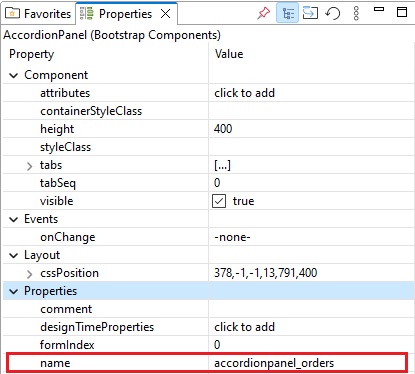Viewport: 415px width, 374px height.
Task: Collapse the Events category
Action: click(14, 219)
